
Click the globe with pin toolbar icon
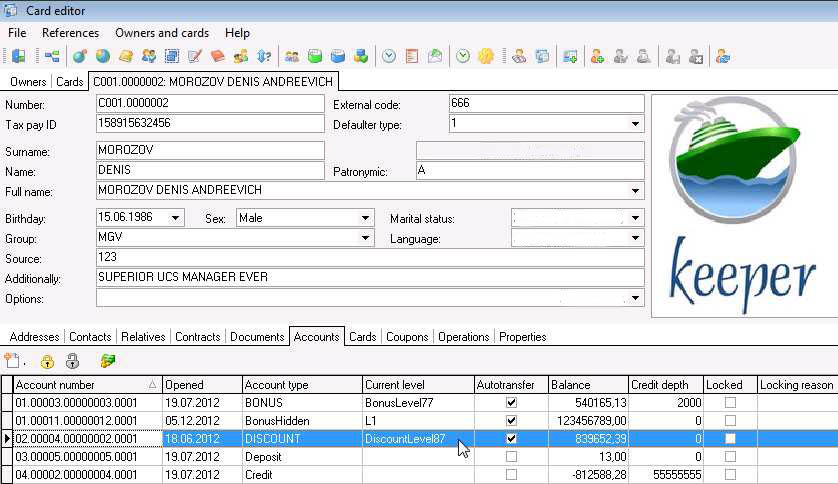pos(80,56)
